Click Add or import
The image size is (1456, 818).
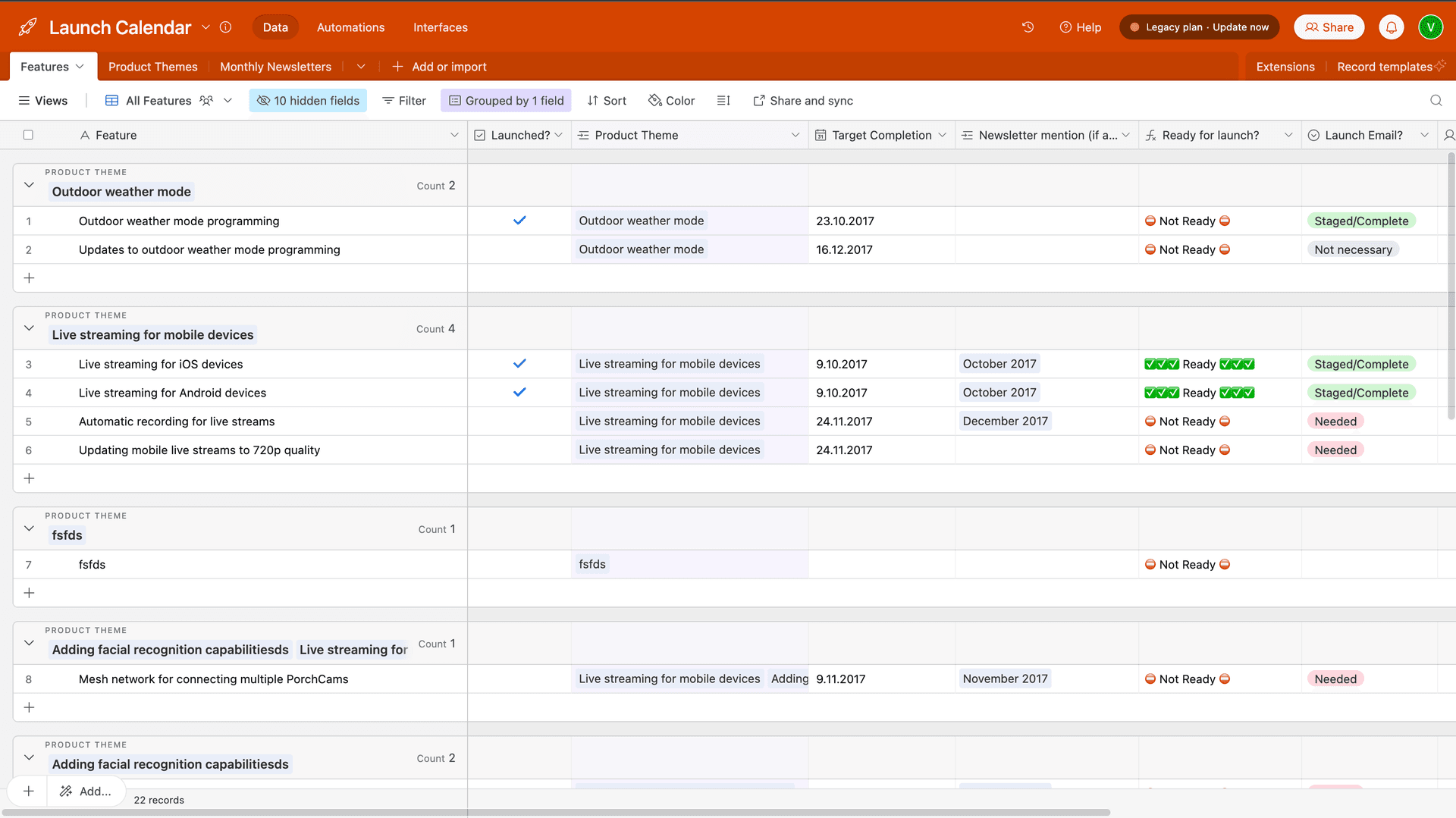click(440, 67)
